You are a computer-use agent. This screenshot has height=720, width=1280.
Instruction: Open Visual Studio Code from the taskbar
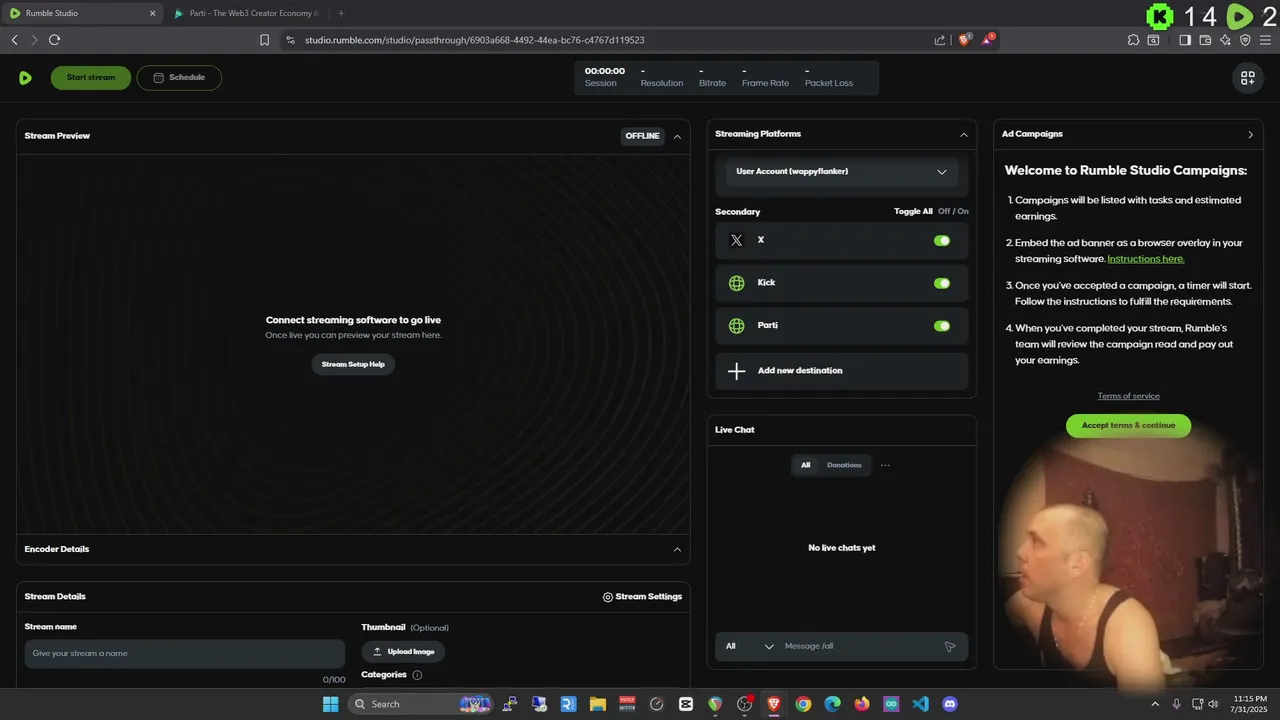[x=920, y=704]
